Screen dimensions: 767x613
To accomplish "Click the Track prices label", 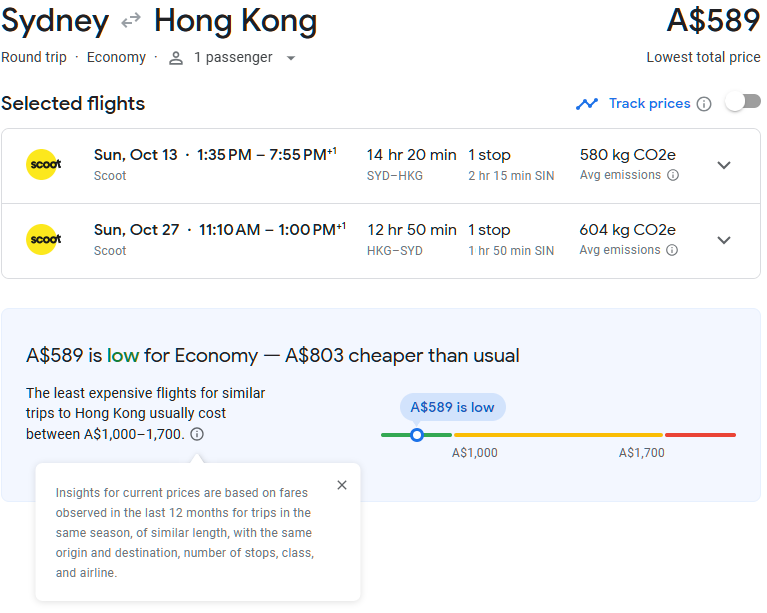I will tap(649, 104).
